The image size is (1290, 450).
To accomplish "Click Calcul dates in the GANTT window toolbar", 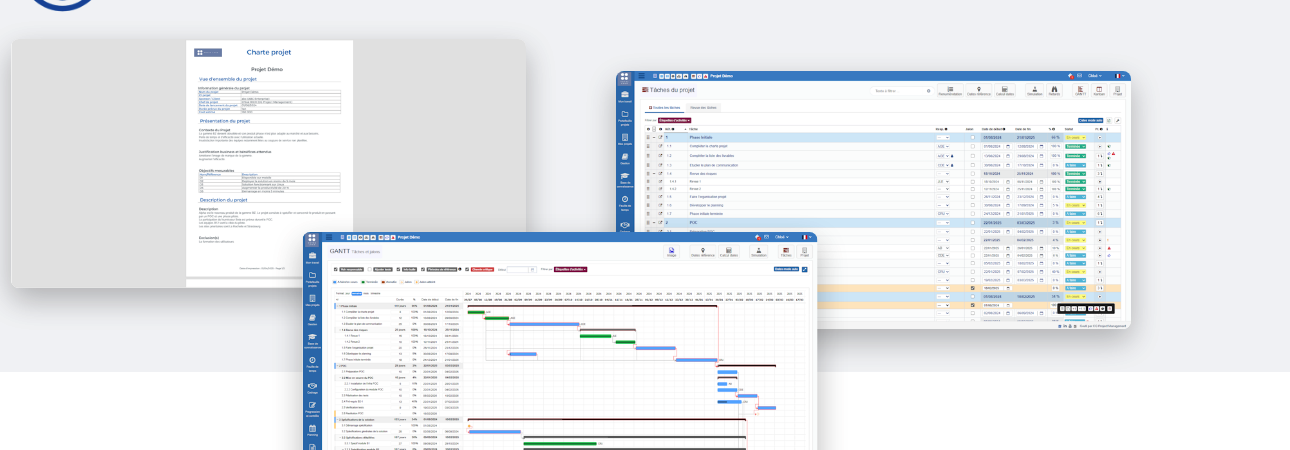I will [729, 252].
